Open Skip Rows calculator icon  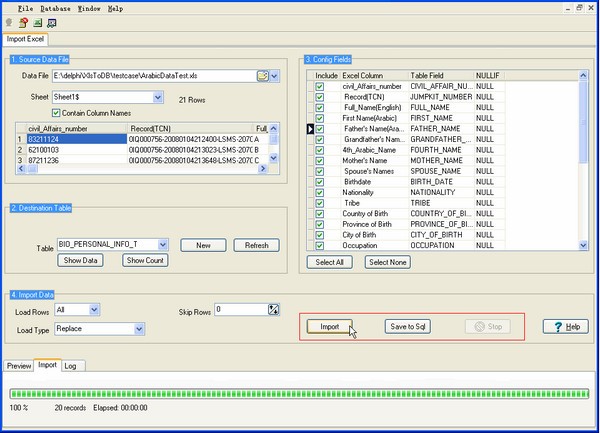point(272,310)
